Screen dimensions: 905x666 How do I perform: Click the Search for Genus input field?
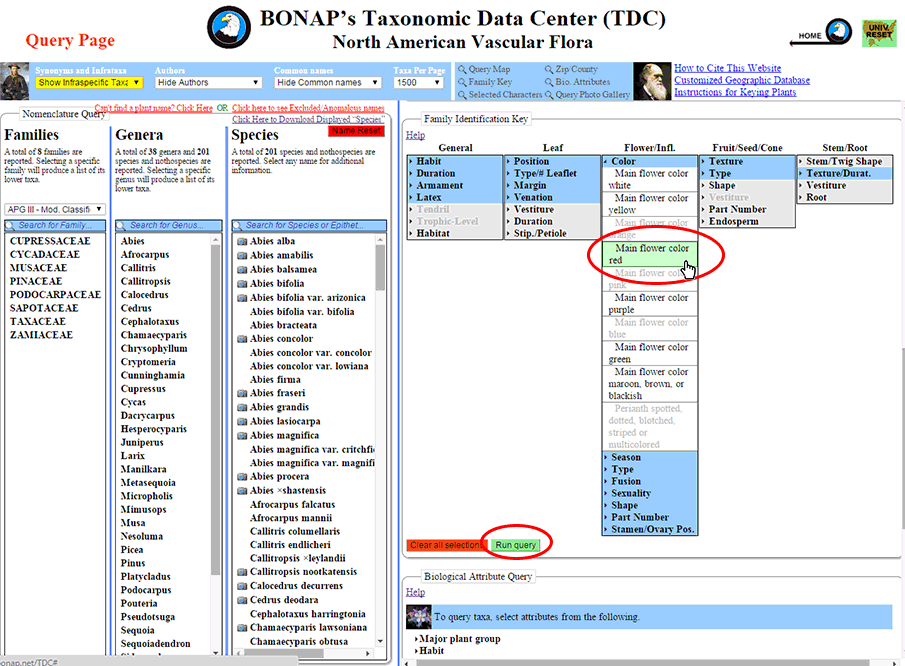169,226
